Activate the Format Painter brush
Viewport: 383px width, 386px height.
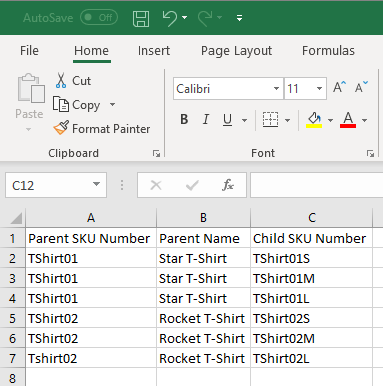click(x=102, y=129)
